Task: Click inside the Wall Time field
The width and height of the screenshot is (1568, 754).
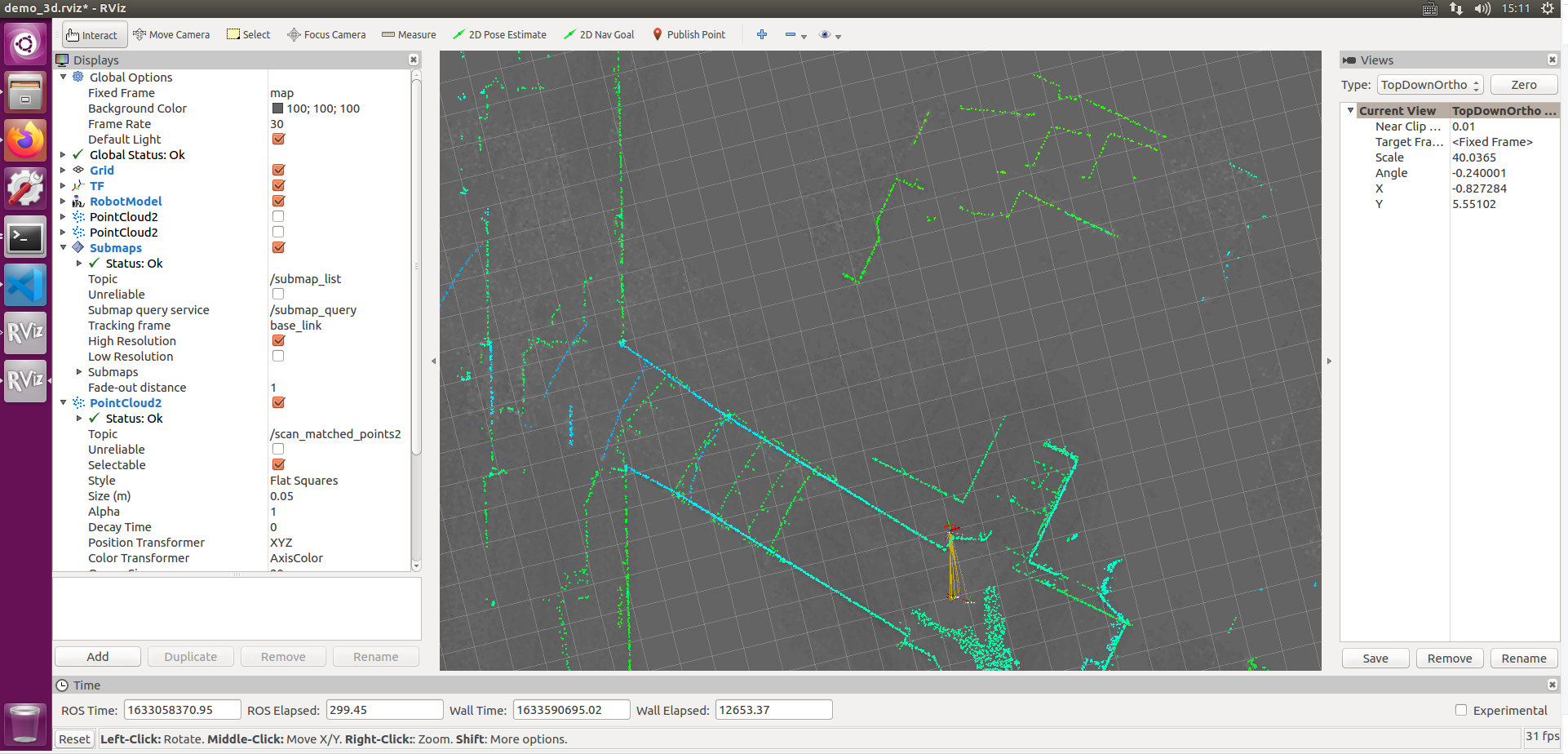Action: (570, 709)
